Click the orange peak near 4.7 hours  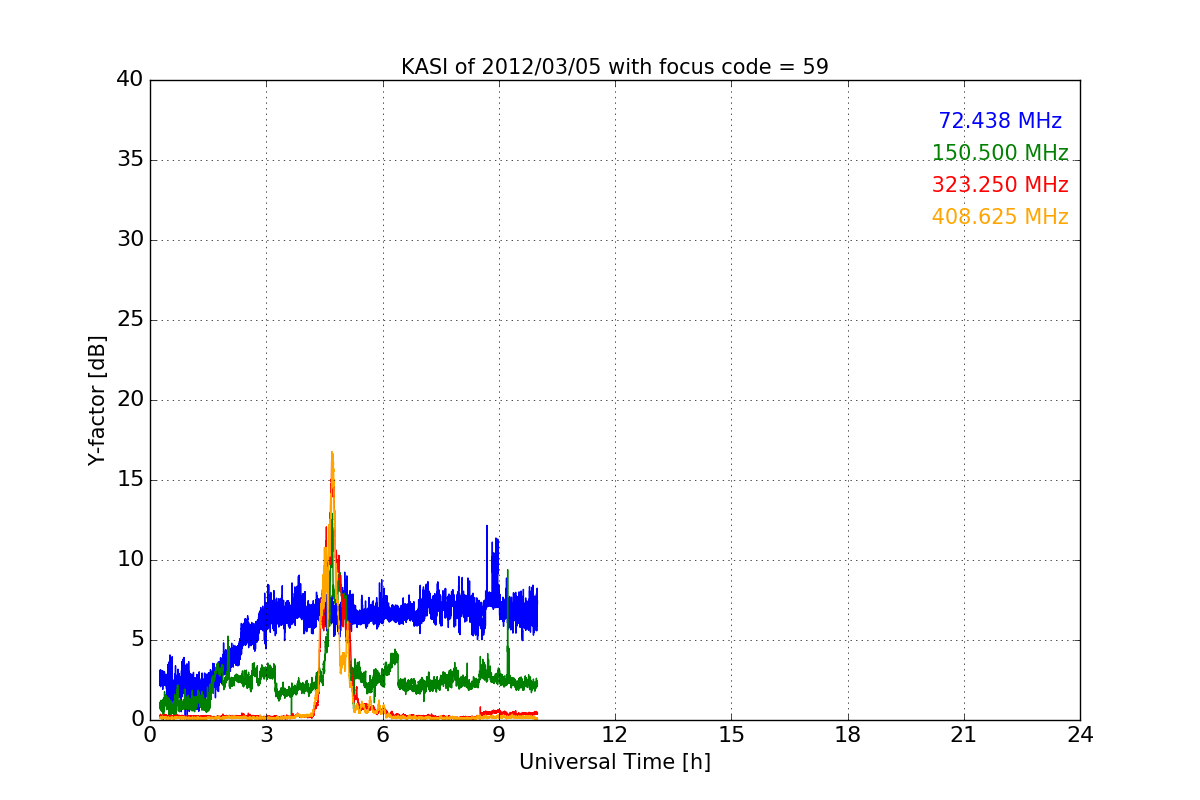[x=332, y=455]
